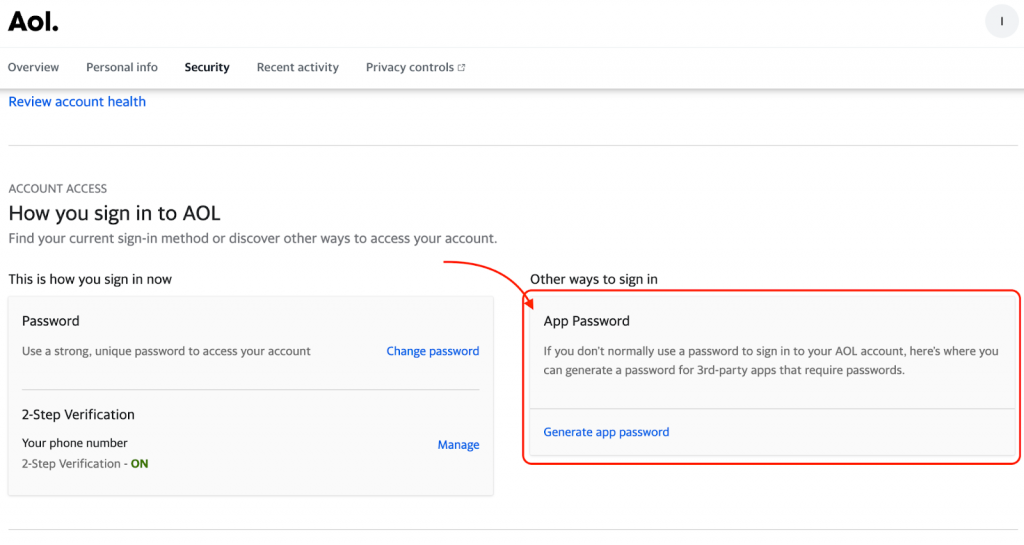Click the 'Your phone number' text
1024x545 pixels.
tap(75, 443)
